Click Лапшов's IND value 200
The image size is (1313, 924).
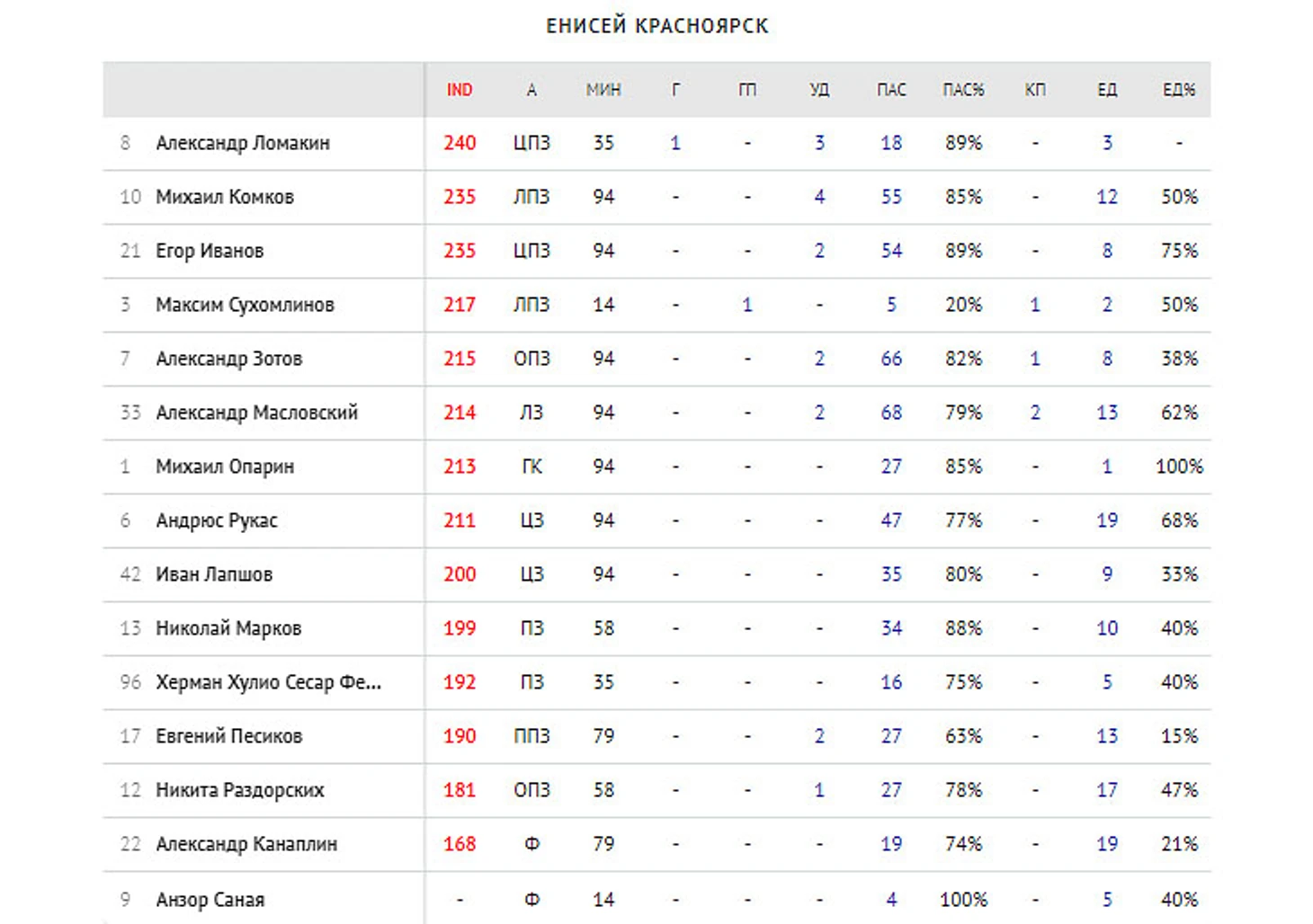(460, 574)
